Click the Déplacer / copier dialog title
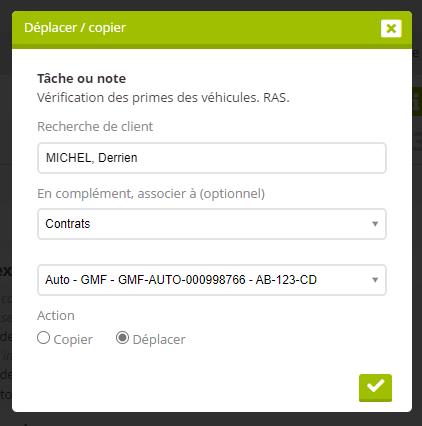The image size is (422, 426). [75, 28]
